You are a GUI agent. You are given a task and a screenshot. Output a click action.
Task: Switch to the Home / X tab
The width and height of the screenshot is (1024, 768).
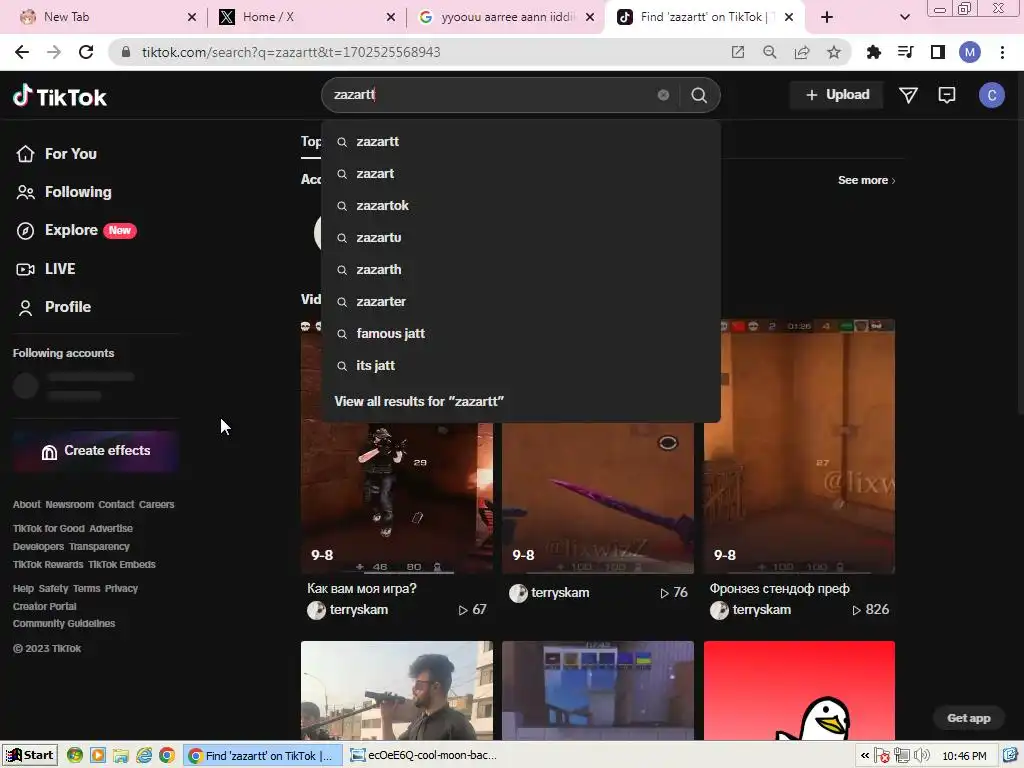coord(306,17)
